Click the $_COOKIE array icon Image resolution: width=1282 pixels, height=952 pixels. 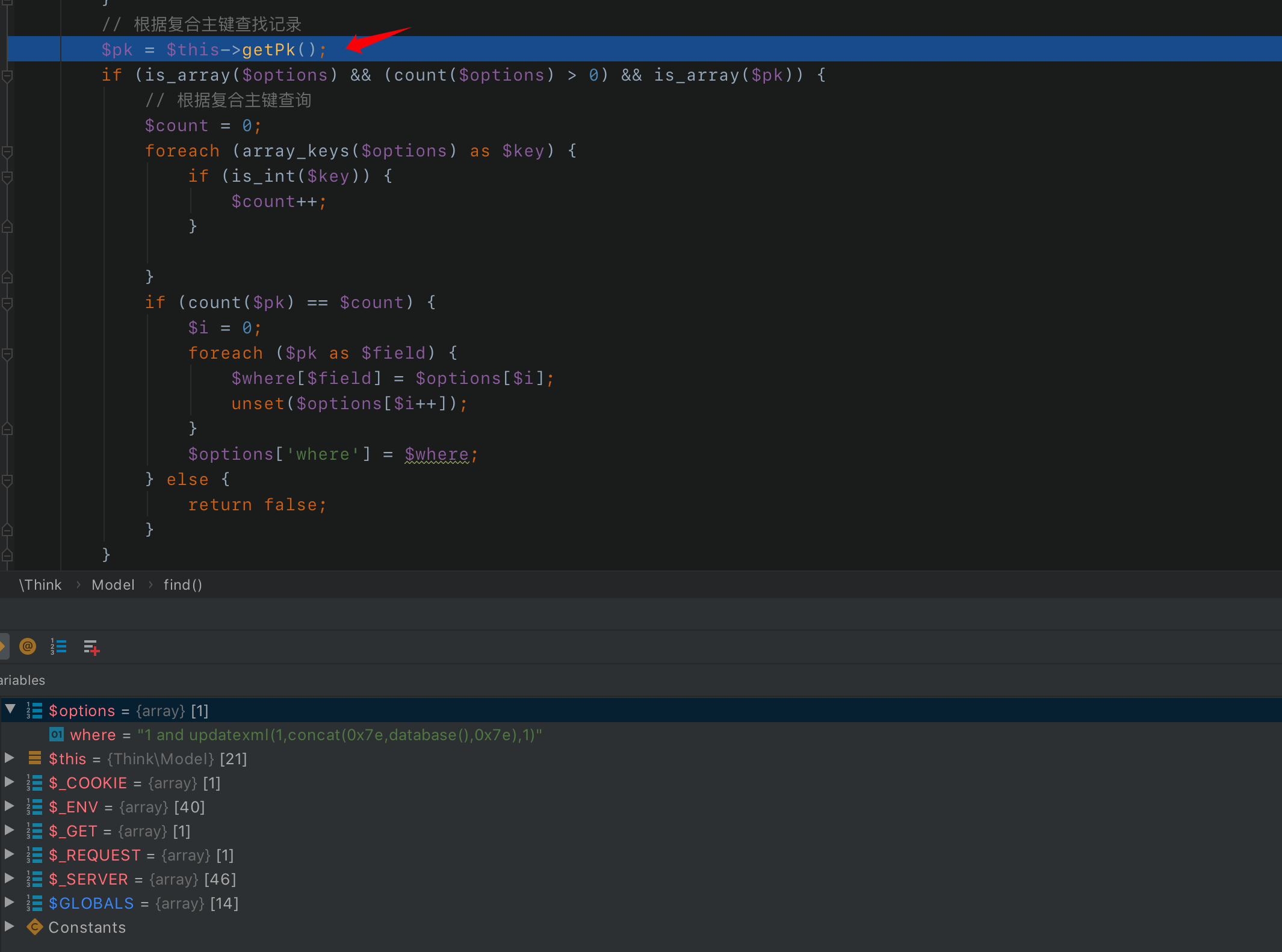(x=34, y=783)
